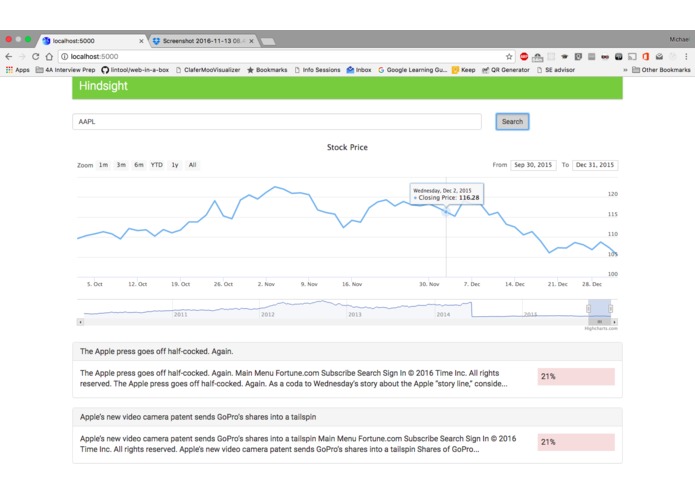The image size is (695, 494).
Task: Open 'Apple's new video camera patent' headline
Action: (x=198, y=417)
